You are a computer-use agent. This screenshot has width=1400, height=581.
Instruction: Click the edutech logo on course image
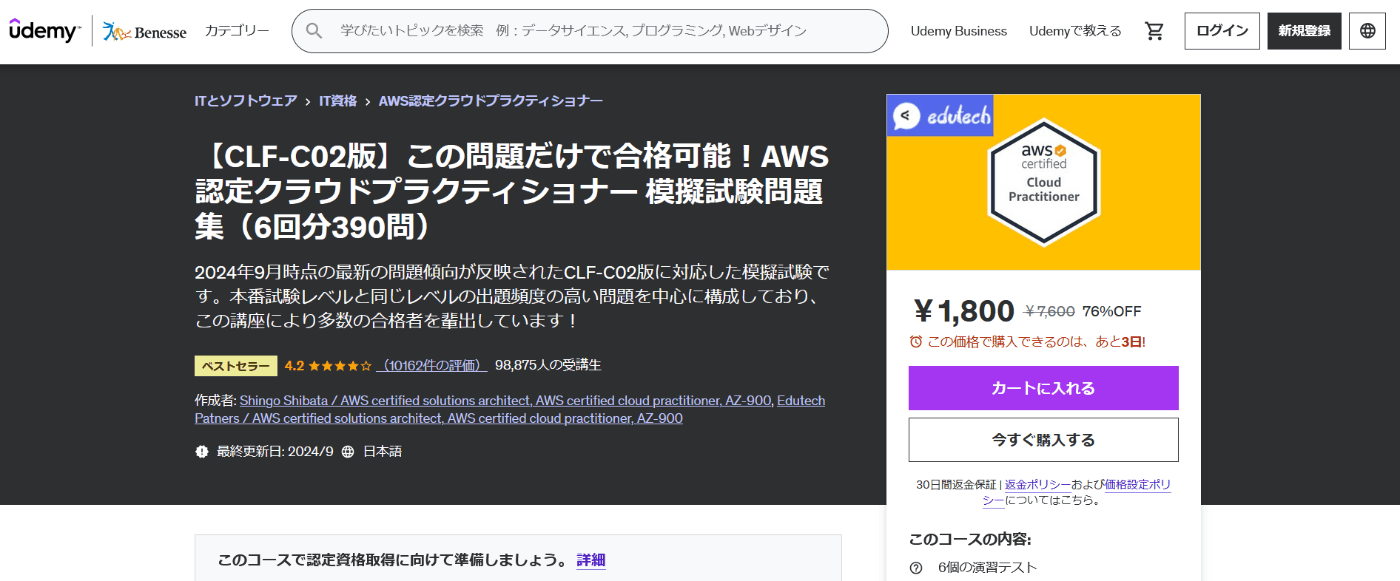click(941, 116)
